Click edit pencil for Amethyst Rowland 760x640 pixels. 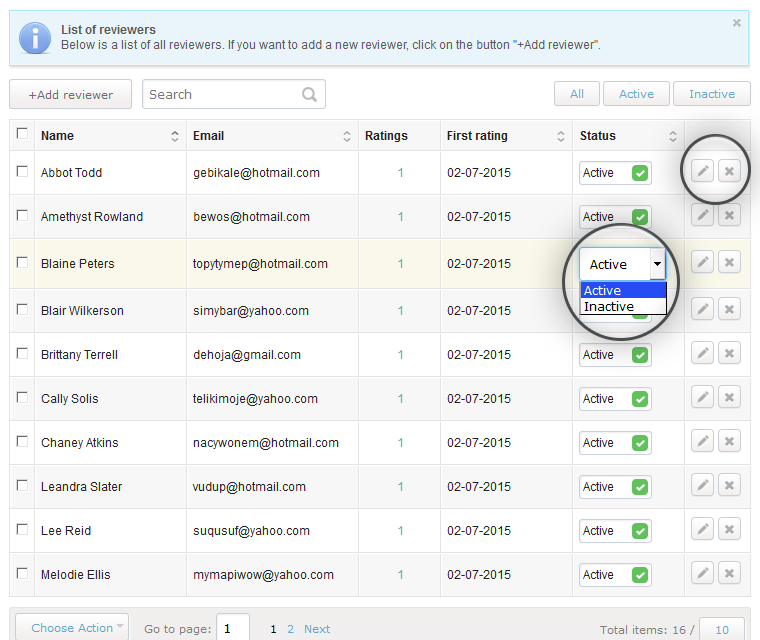(702, 215)
